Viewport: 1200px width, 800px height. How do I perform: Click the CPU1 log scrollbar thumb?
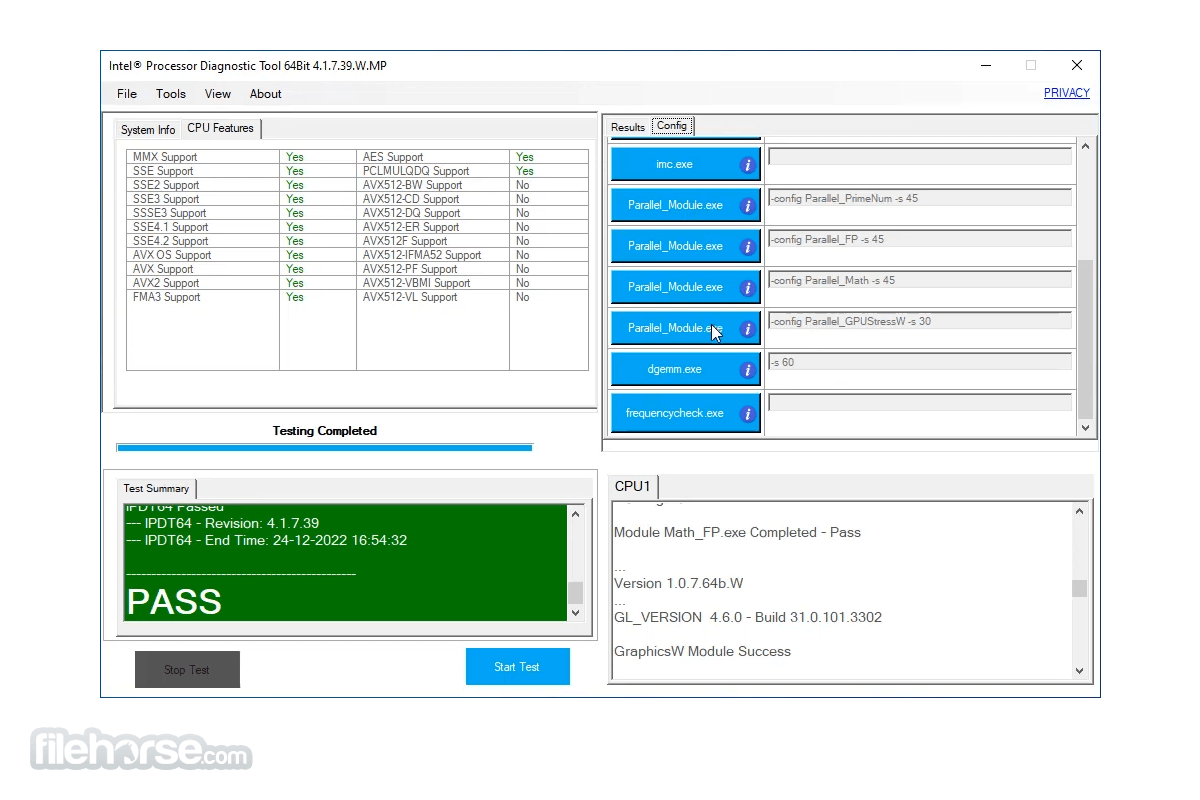[1079, 588]
